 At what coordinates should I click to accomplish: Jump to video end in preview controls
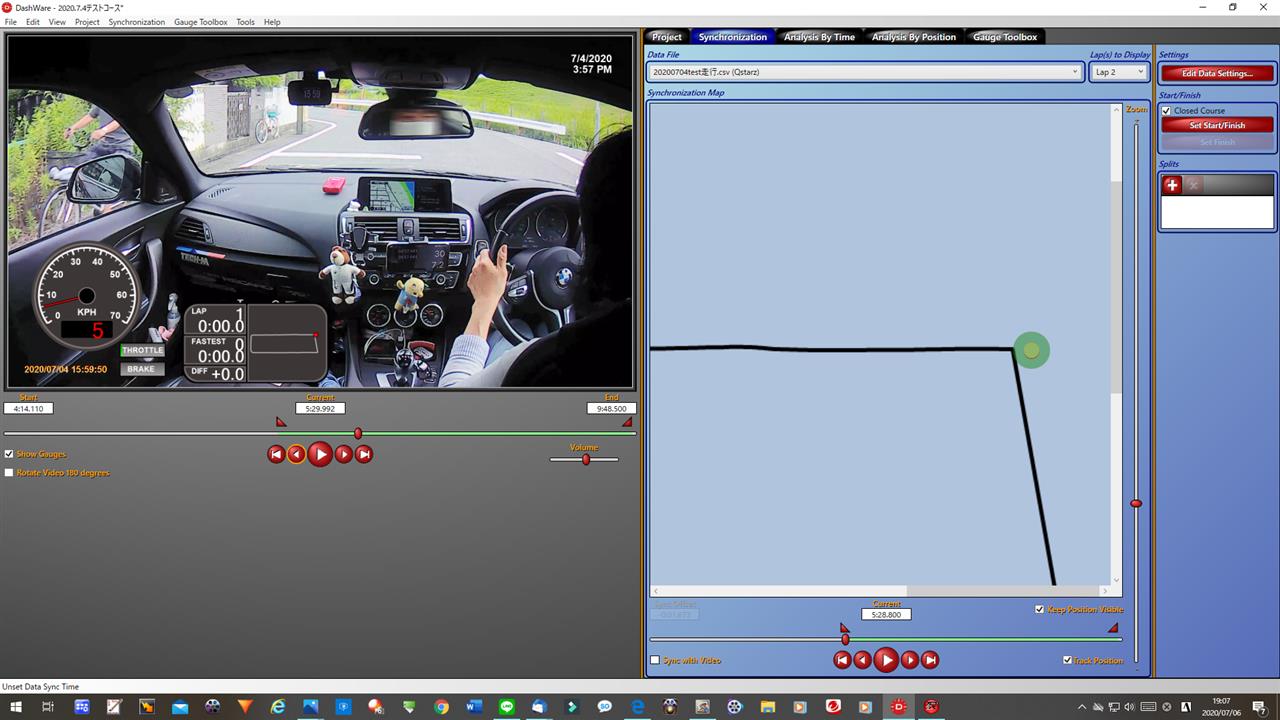click(x=364, y=454)
